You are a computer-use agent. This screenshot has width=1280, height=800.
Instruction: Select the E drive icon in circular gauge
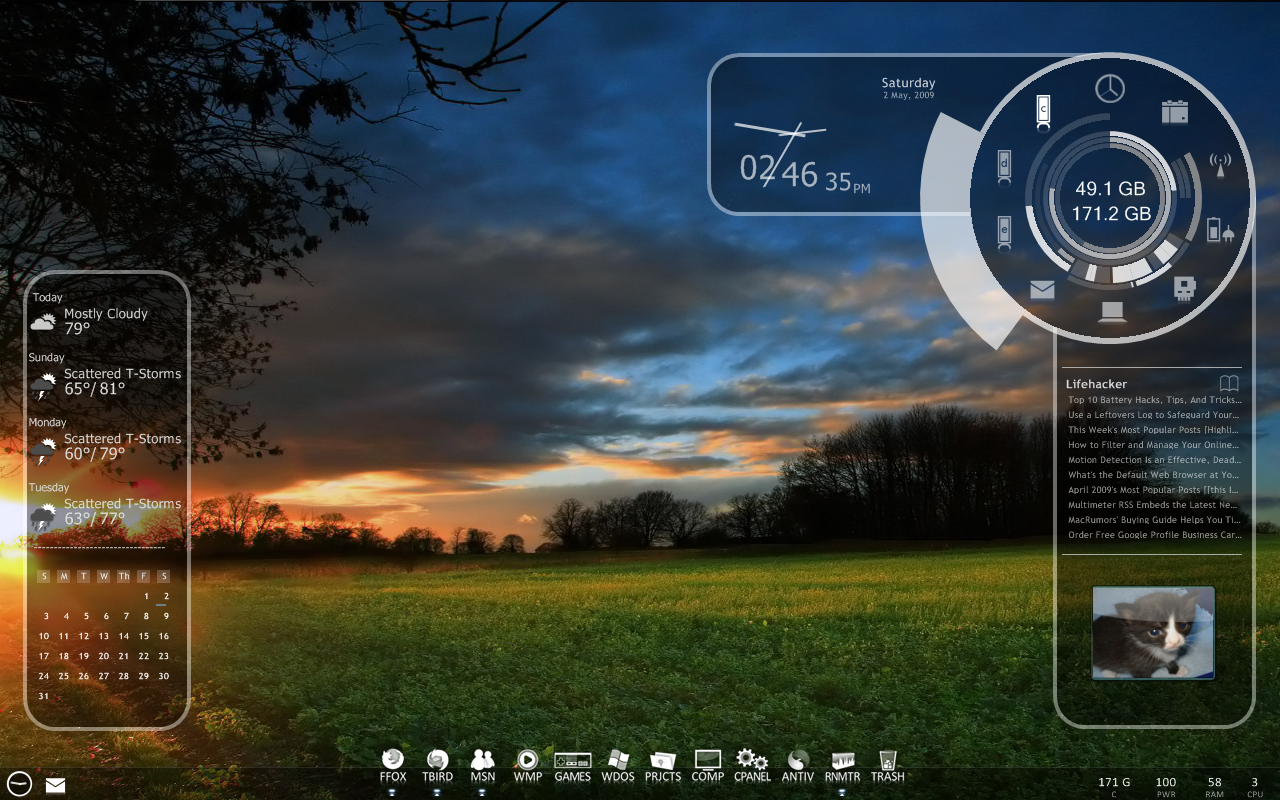tap(1004, 231)
